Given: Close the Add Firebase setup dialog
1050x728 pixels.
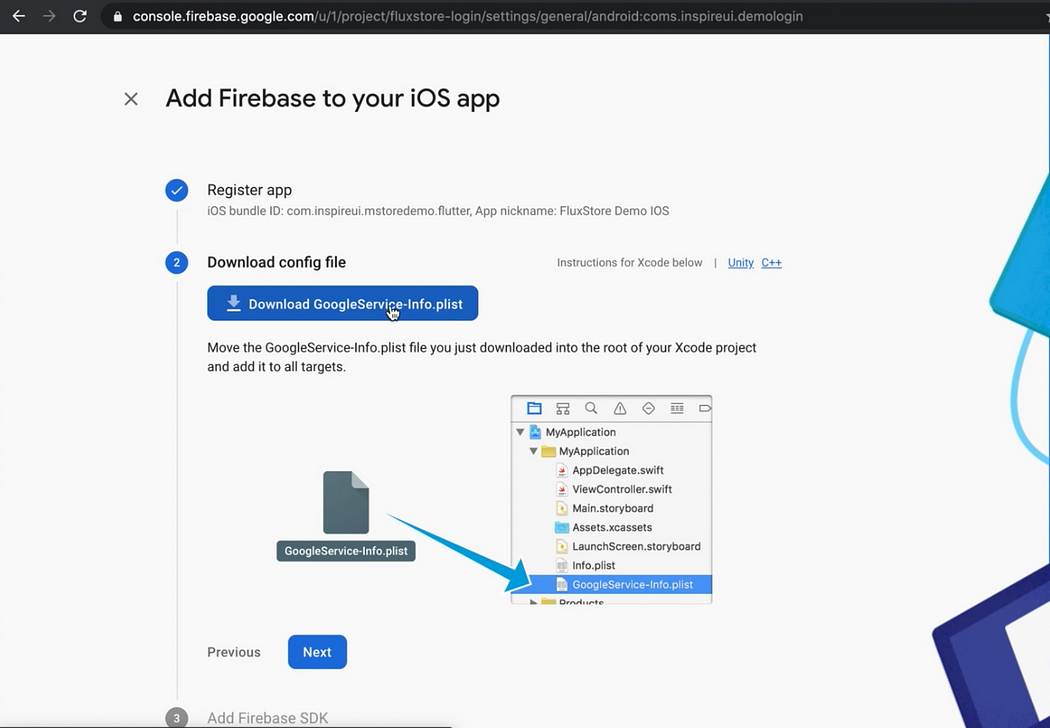Looking at the screenshot, I should tap(131, 99).
